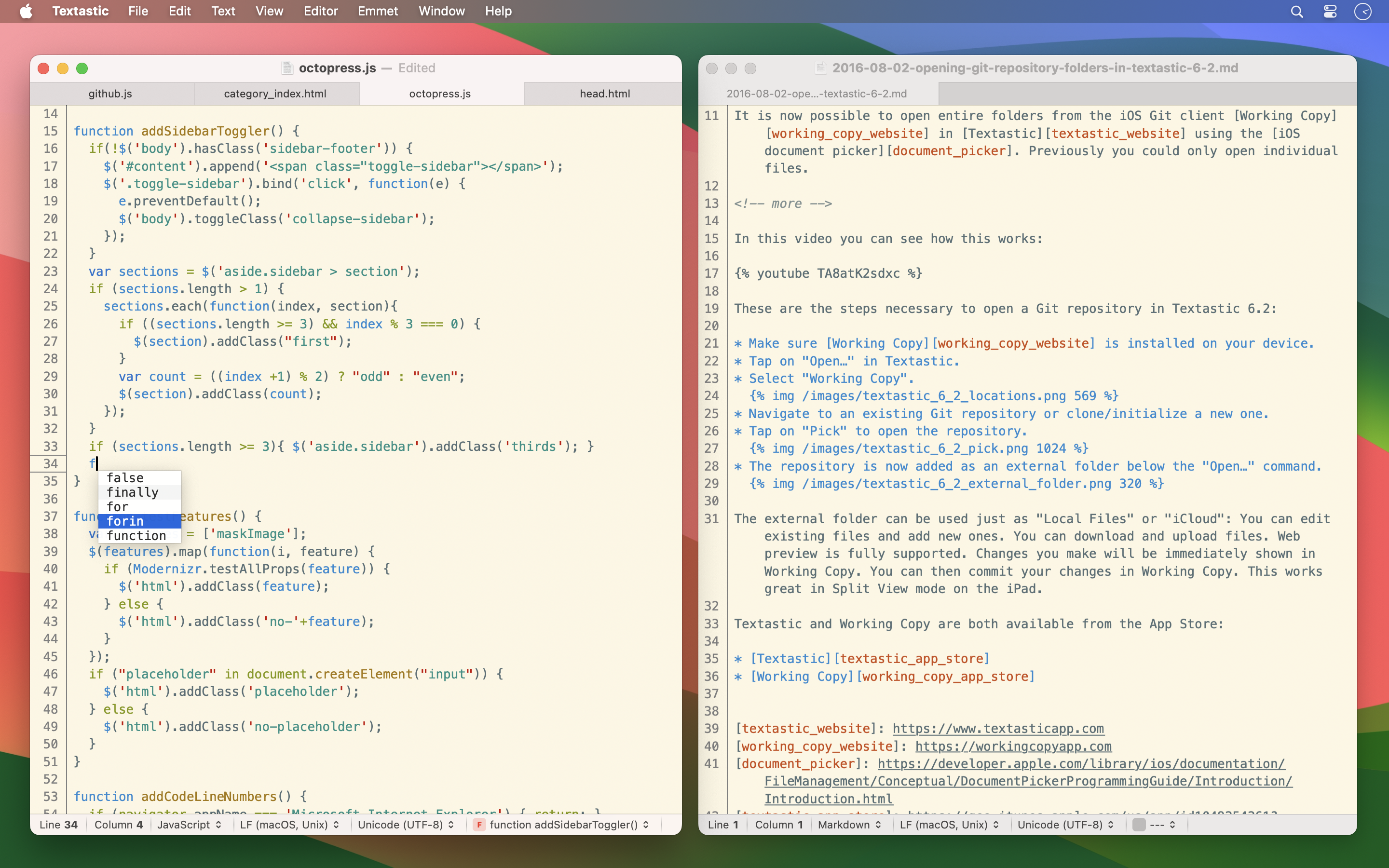Open the Emmet menu
Image resolution: width=1389 pixels, height=868 pixels.
point(378,11)
